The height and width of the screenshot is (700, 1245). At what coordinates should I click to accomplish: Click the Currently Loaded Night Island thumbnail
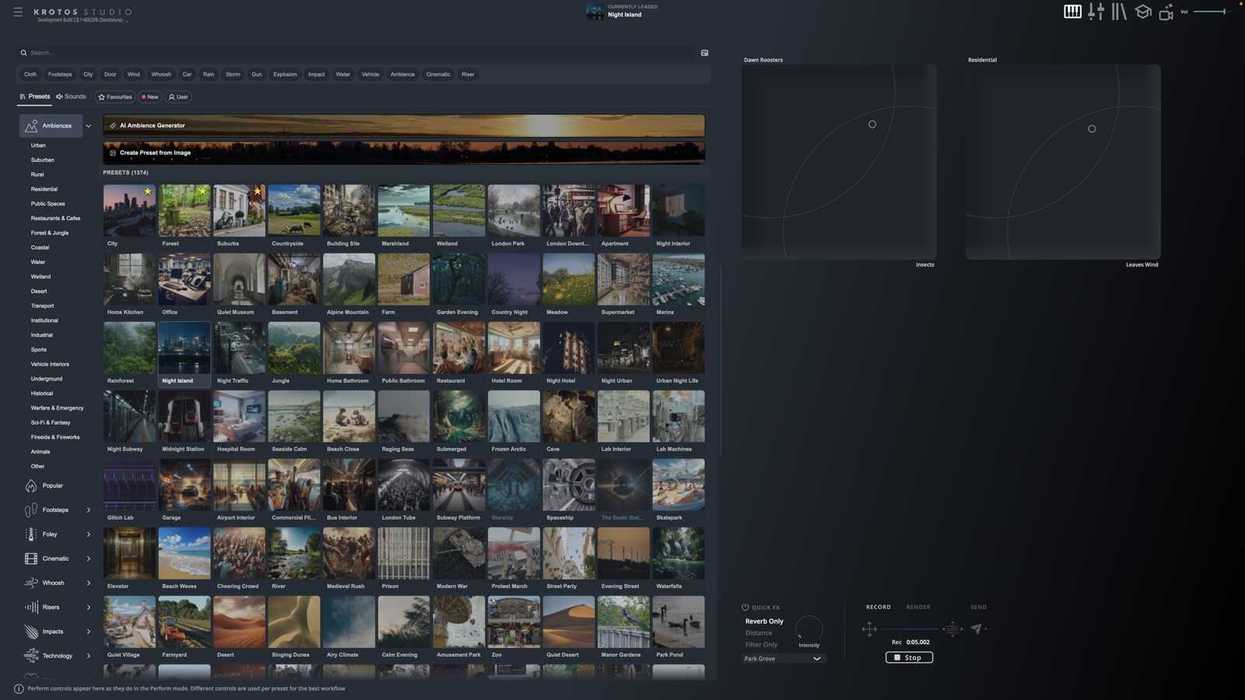(594, 11)
